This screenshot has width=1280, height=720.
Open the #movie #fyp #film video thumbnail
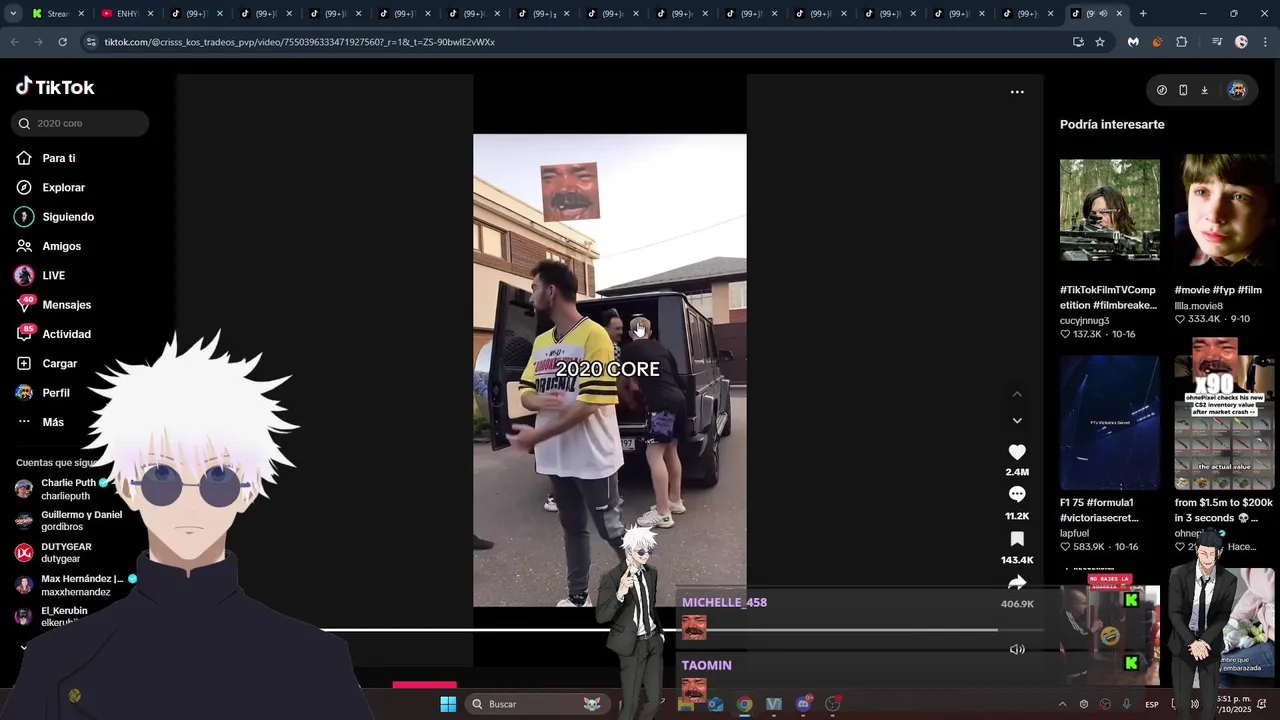click(x=1224, y=209)
